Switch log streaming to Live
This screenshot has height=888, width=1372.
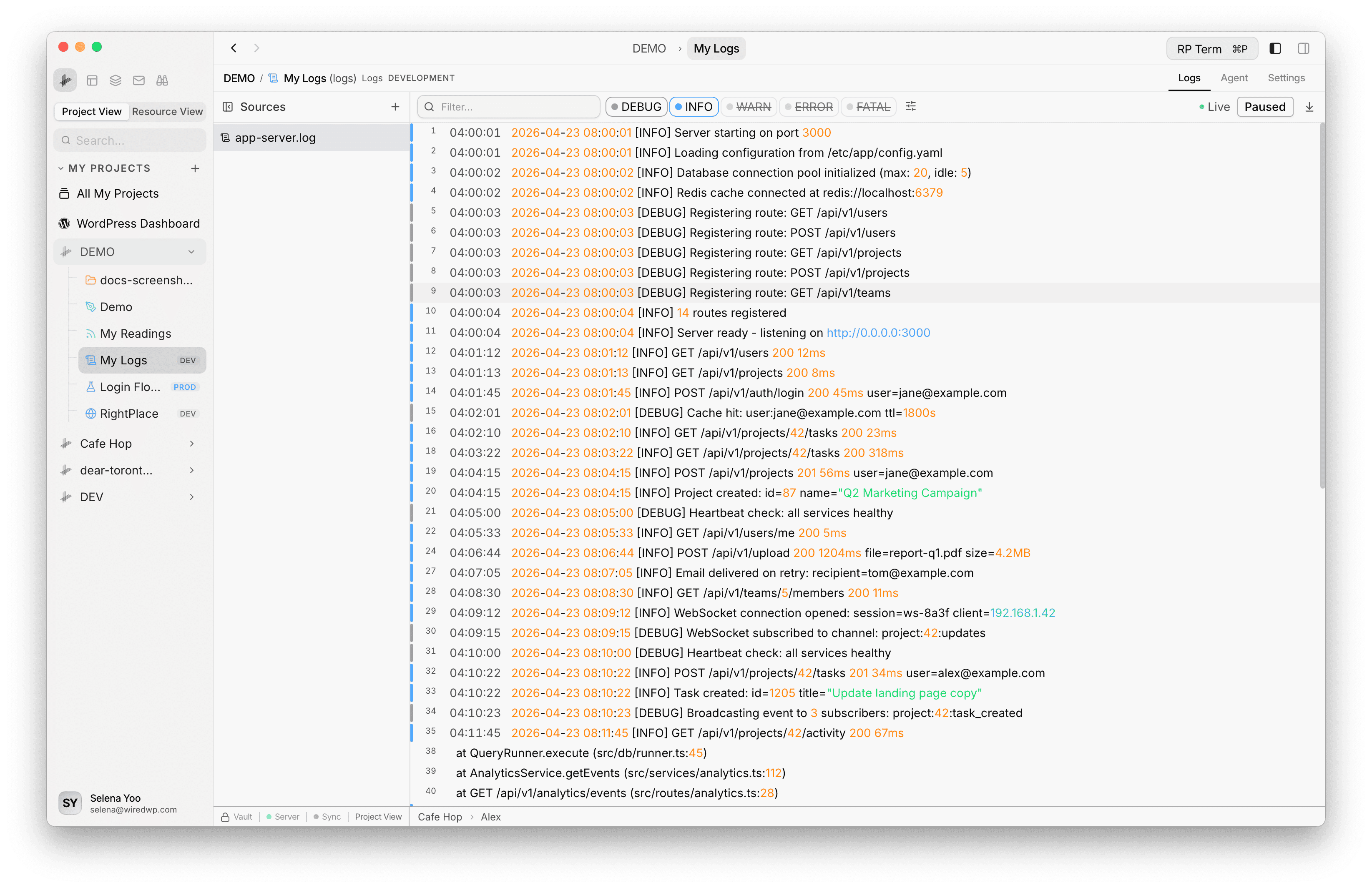click(x=1214, y=107)
